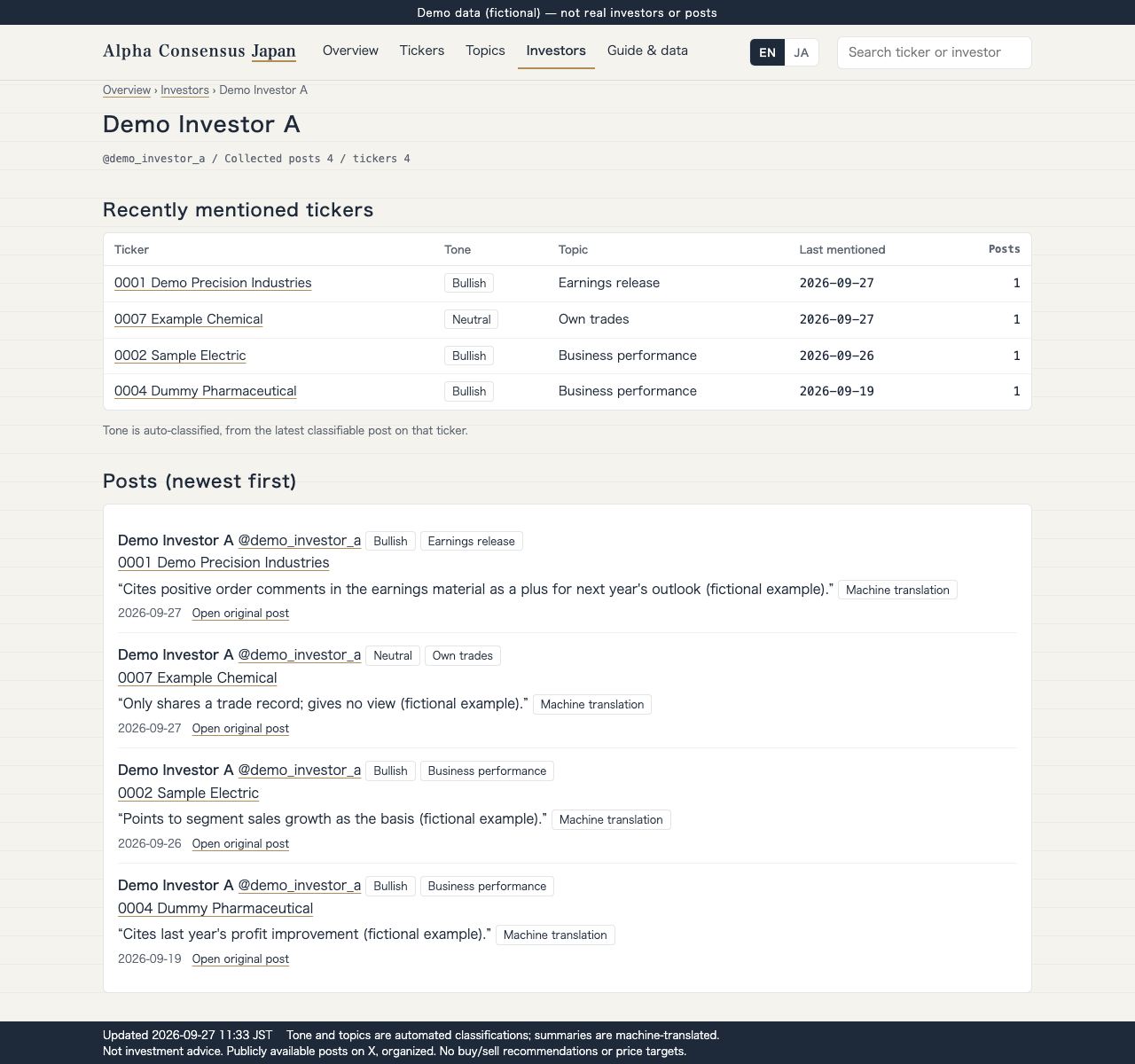Click @demo_investor_a handle on the Own trades post
Image resolution: width=1135 pixels, height=1064 pixels.
point(300,655)
